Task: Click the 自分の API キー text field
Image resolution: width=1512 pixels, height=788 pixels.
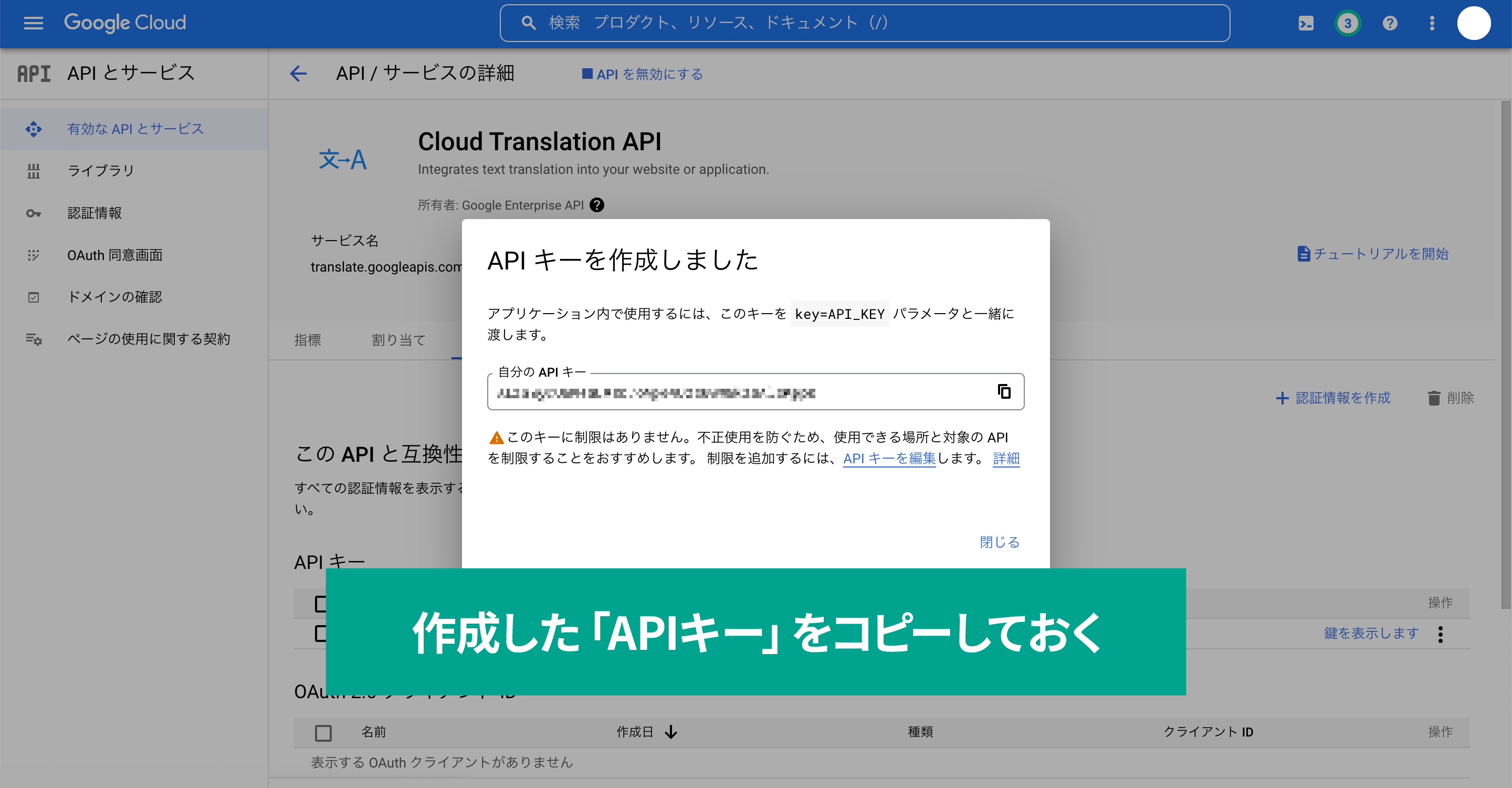Action: (x=755, y=392)
